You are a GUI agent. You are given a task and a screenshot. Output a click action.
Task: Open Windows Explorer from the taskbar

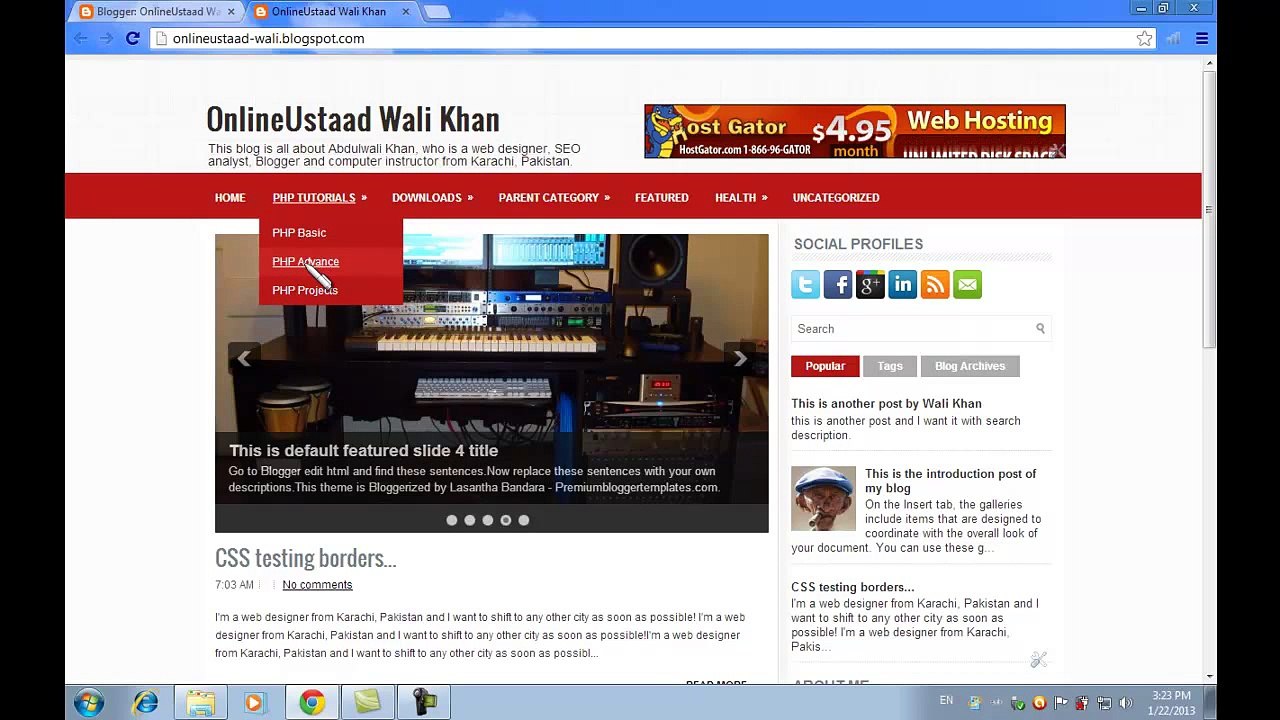(x=200, y=702)
